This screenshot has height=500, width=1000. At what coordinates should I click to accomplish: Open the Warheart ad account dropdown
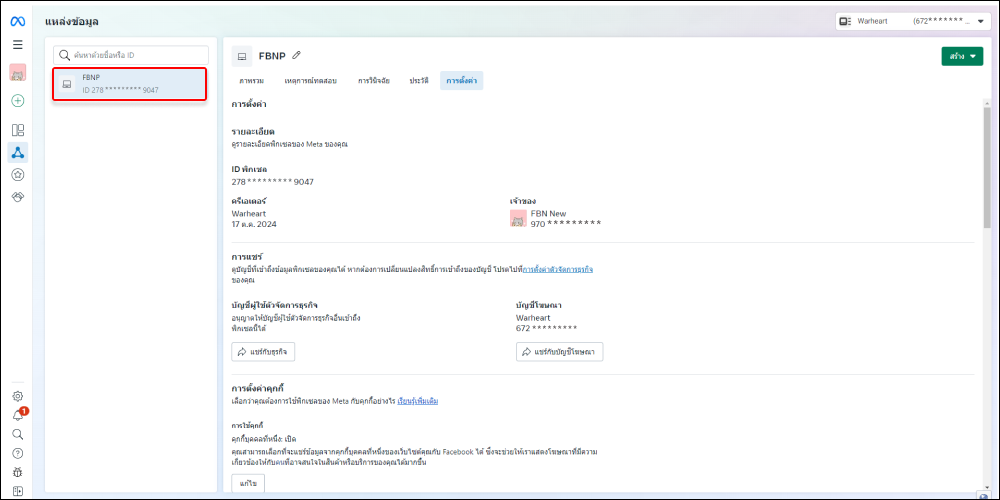913,21
